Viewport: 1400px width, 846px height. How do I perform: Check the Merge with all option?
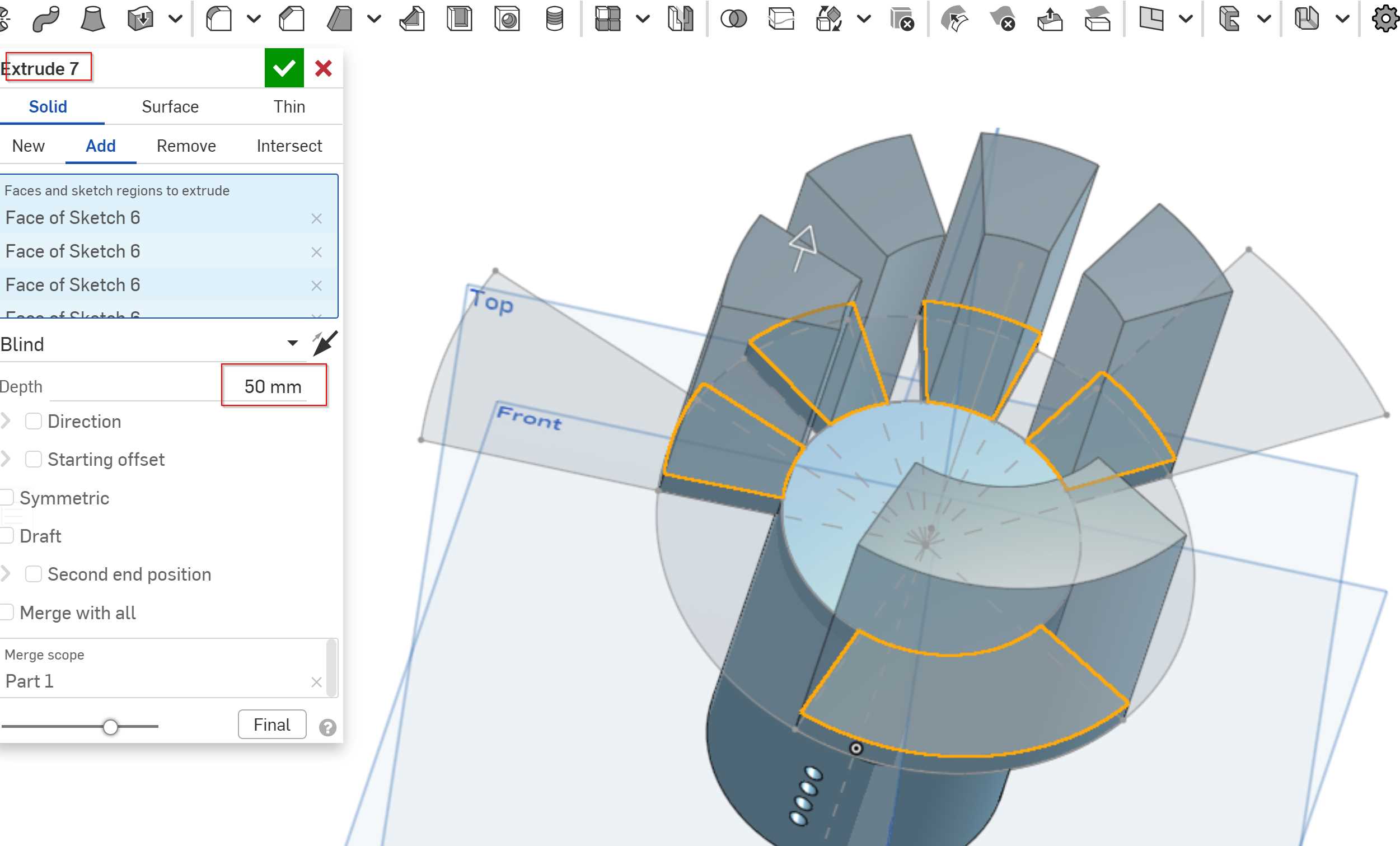(9, 613)
